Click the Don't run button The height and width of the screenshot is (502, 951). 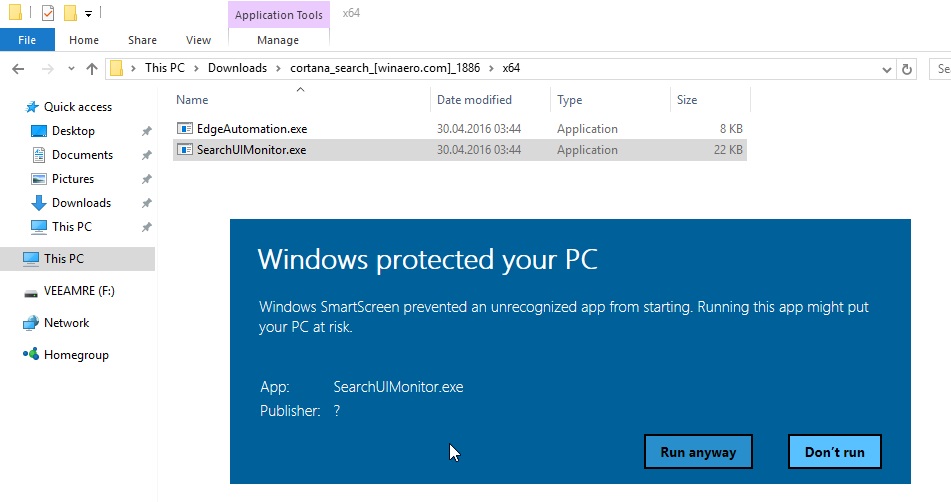click(x=834, y=452)
